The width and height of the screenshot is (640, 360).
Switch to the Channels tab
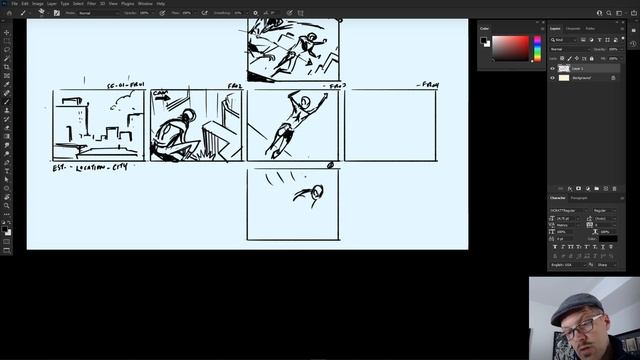573,29
